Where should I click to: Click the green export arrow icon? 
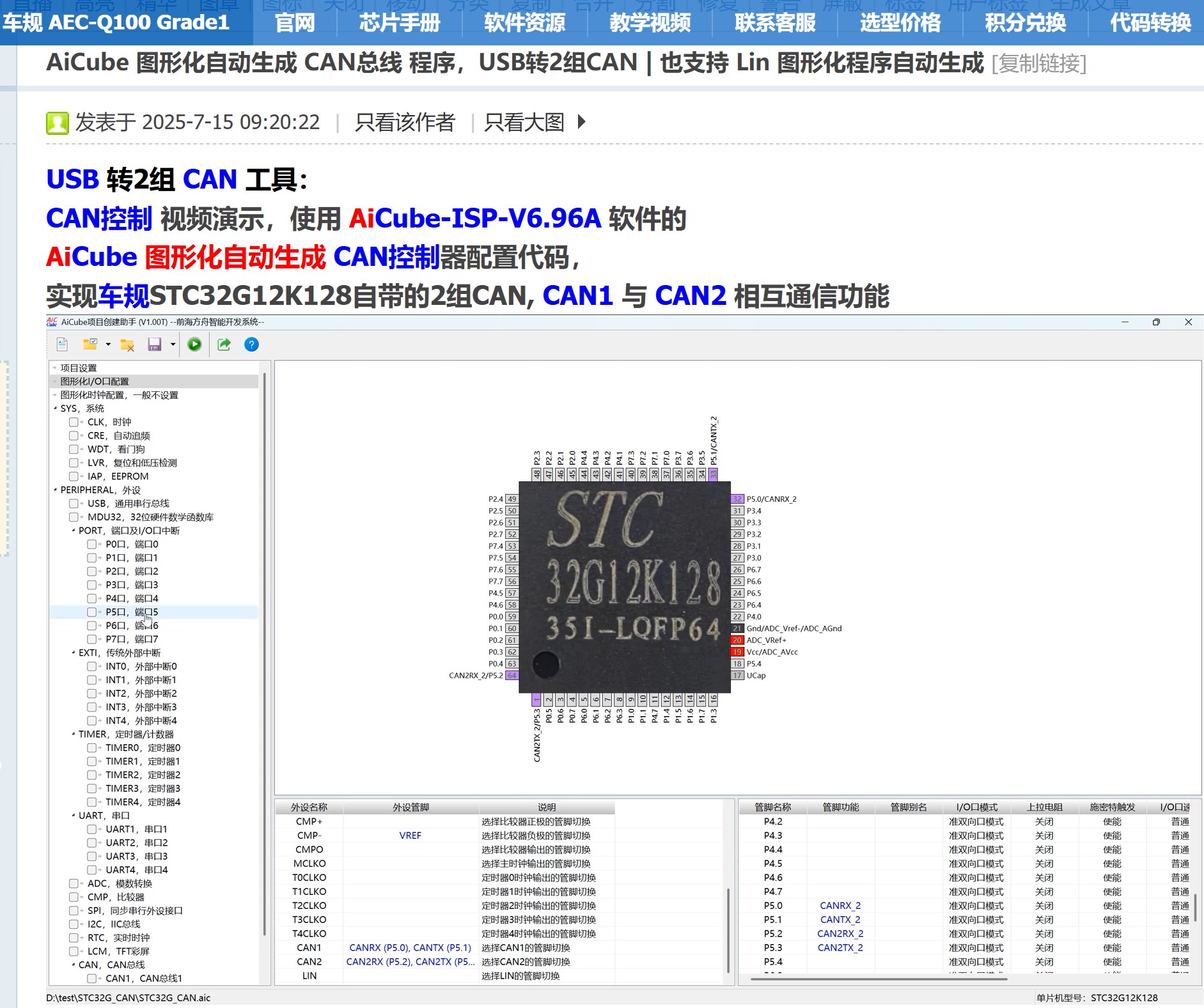[x=224, y=345]
